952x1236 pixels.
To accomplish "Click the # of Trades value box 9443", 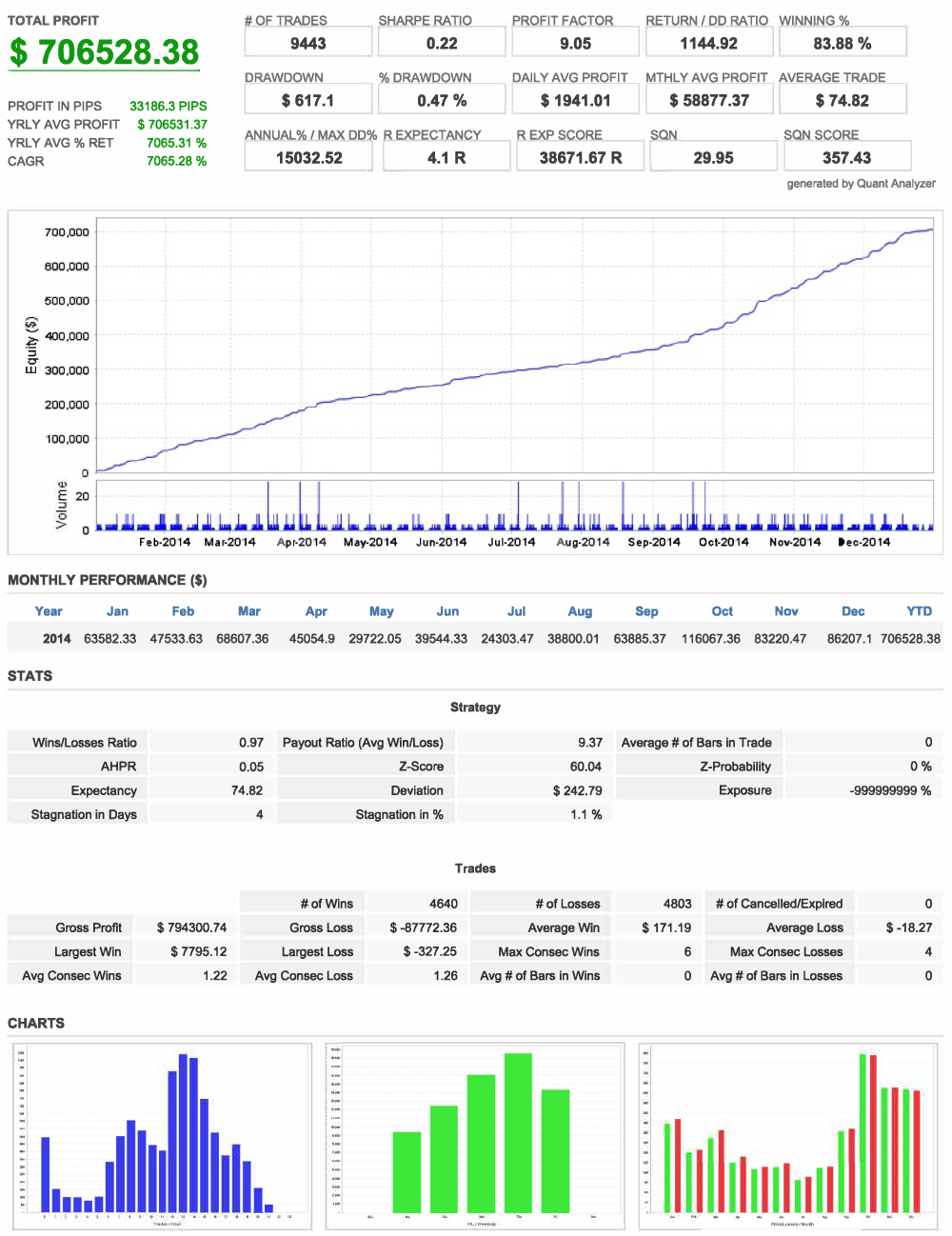I will click(308, 44).
